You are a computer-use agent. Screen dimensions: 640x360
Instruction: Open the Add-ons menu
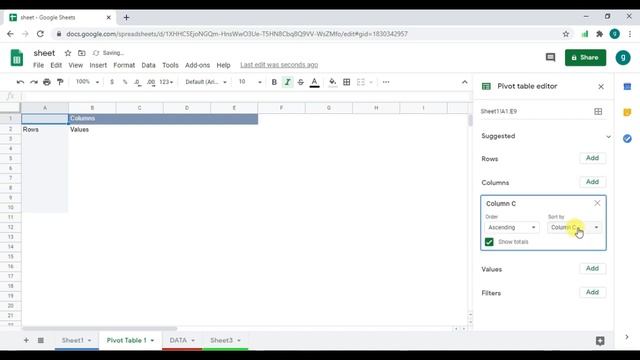click(197, 65)
